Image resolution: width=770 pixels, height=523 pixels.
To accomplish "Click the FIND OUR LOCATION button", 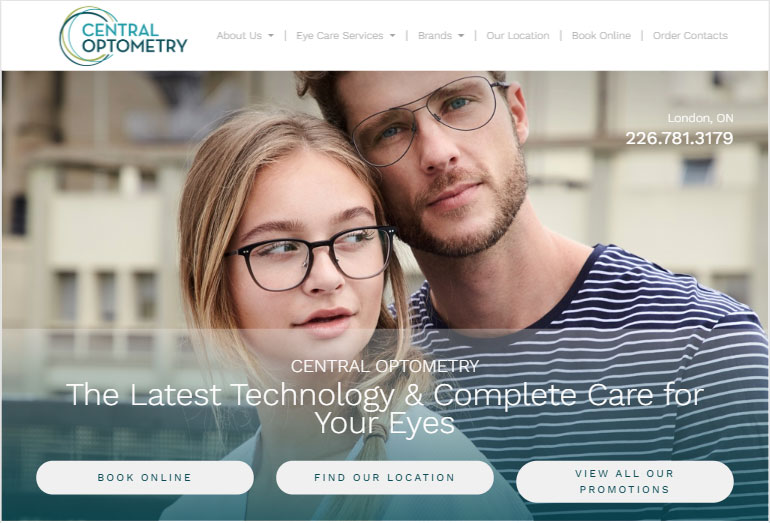I will click(385, 477).
